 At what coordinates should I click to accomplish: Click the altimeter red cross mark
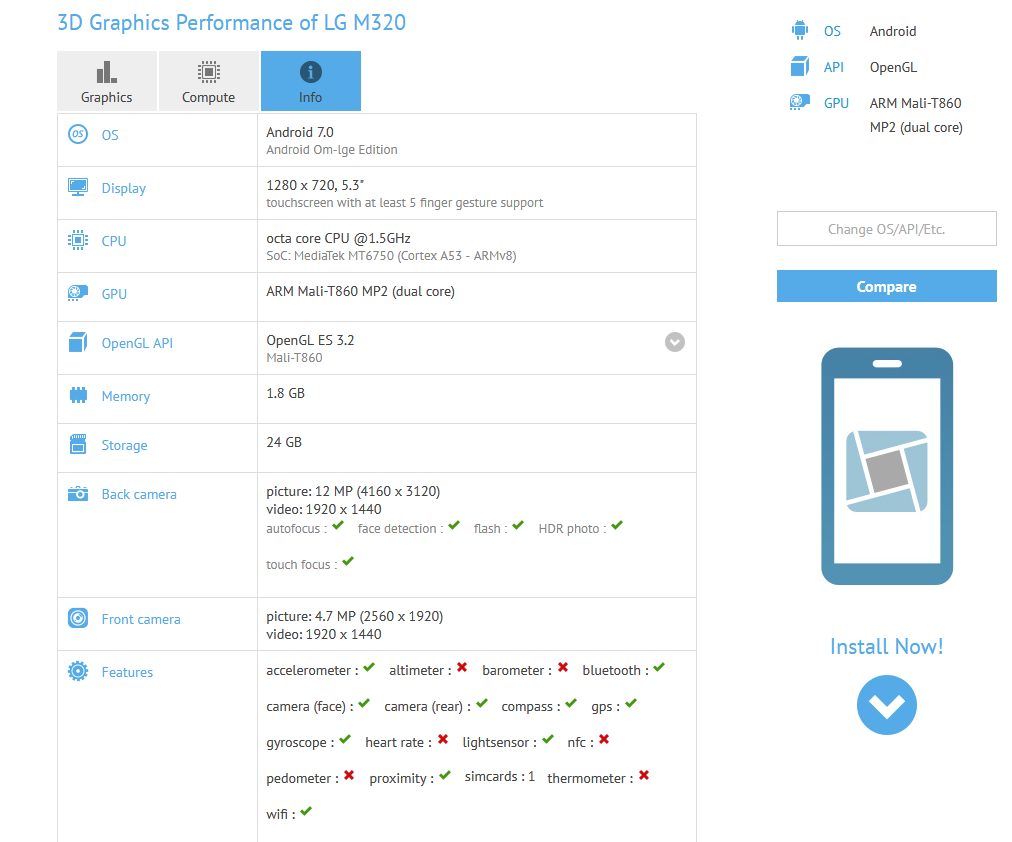pyautogui.click(x=462, y=667)
